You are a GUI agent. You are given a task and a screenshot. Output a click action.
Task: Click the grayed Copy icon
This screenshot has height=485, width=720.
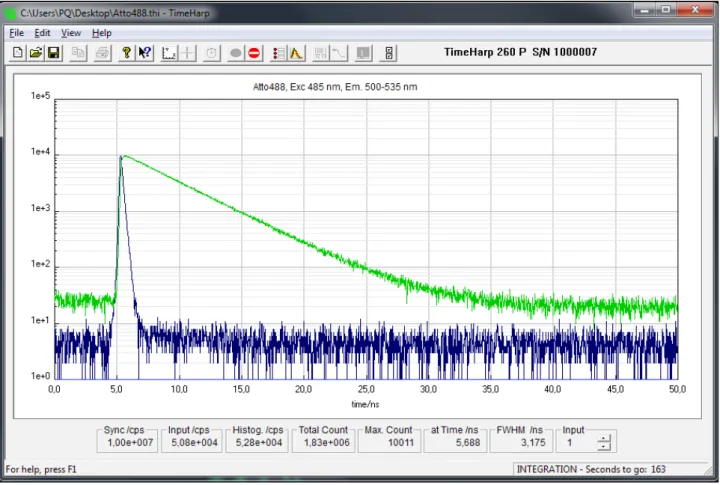79,53
